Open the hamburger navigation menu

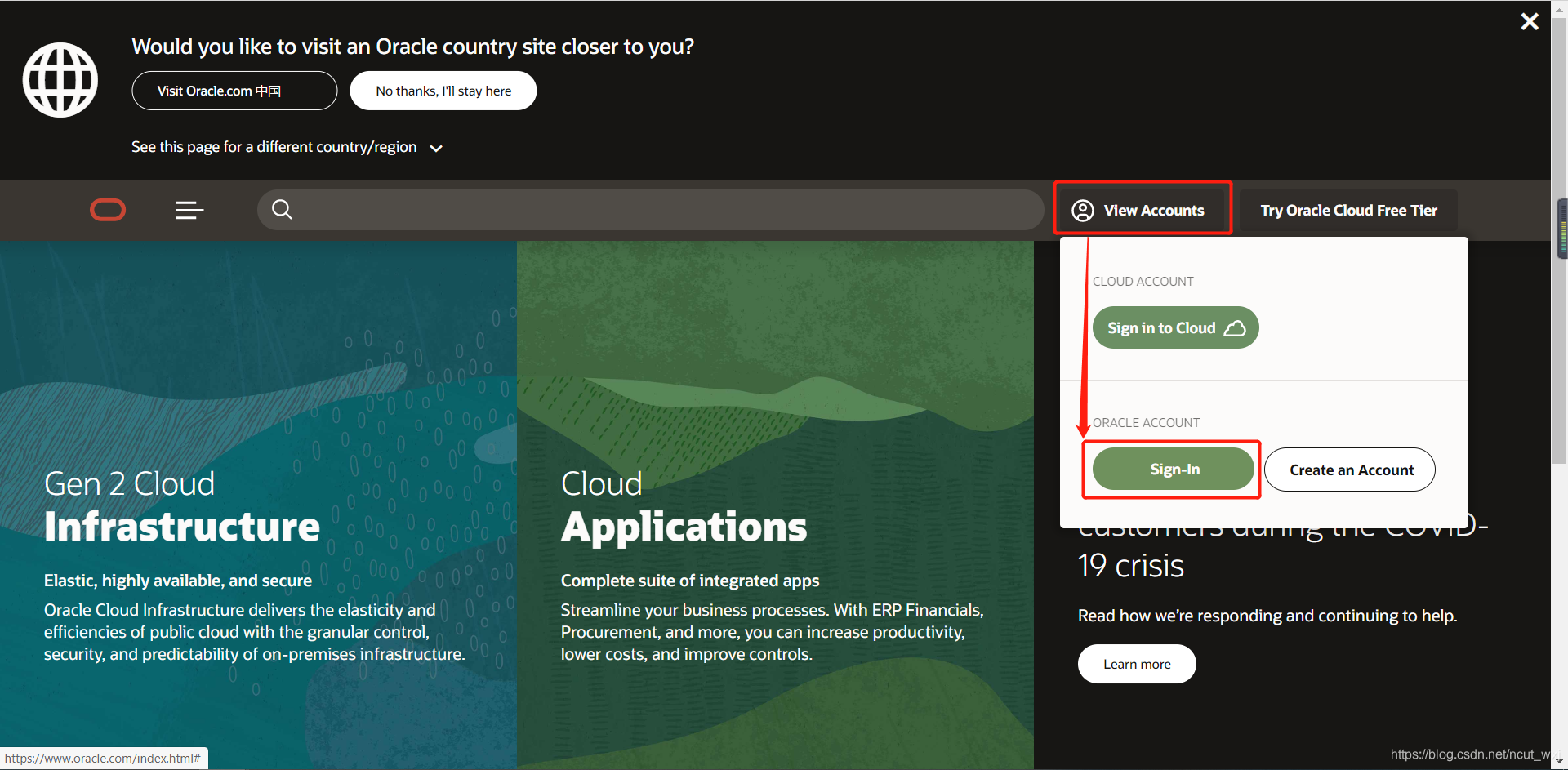pyautogui.click(x=189, y=211)
